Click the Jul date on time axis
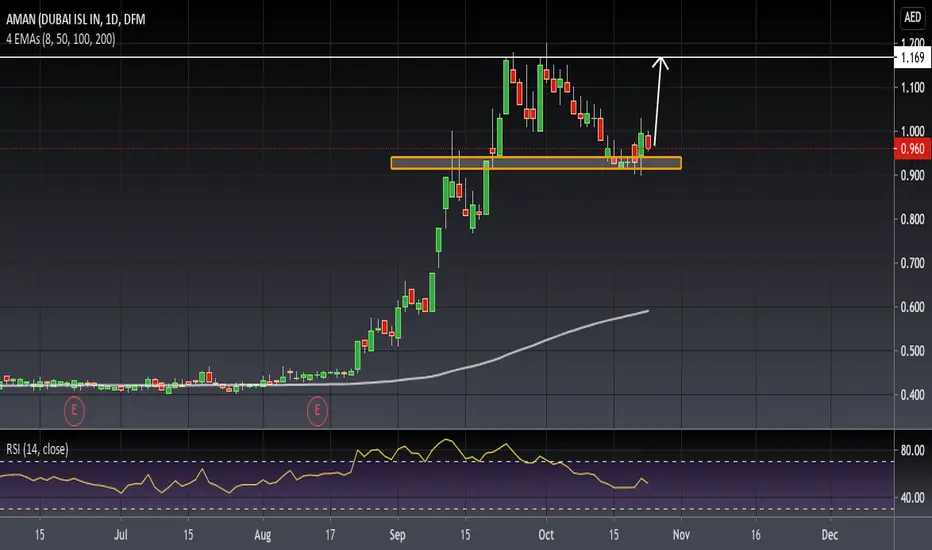Image resolution: width=932 pixels, height=550 pixels. click(121, 535)
